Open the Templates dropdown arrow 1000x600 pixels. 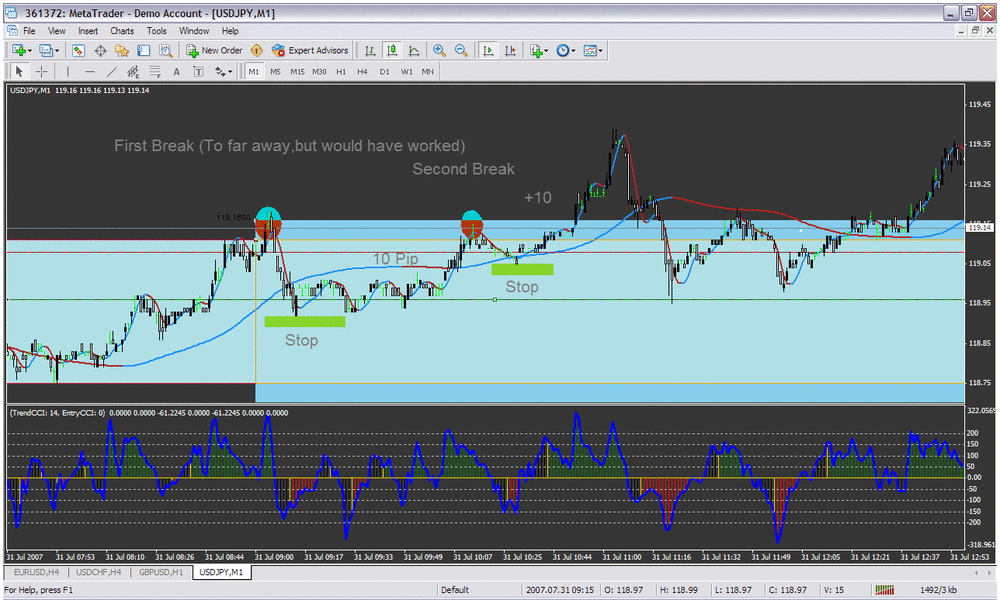[x=601, y=51]
